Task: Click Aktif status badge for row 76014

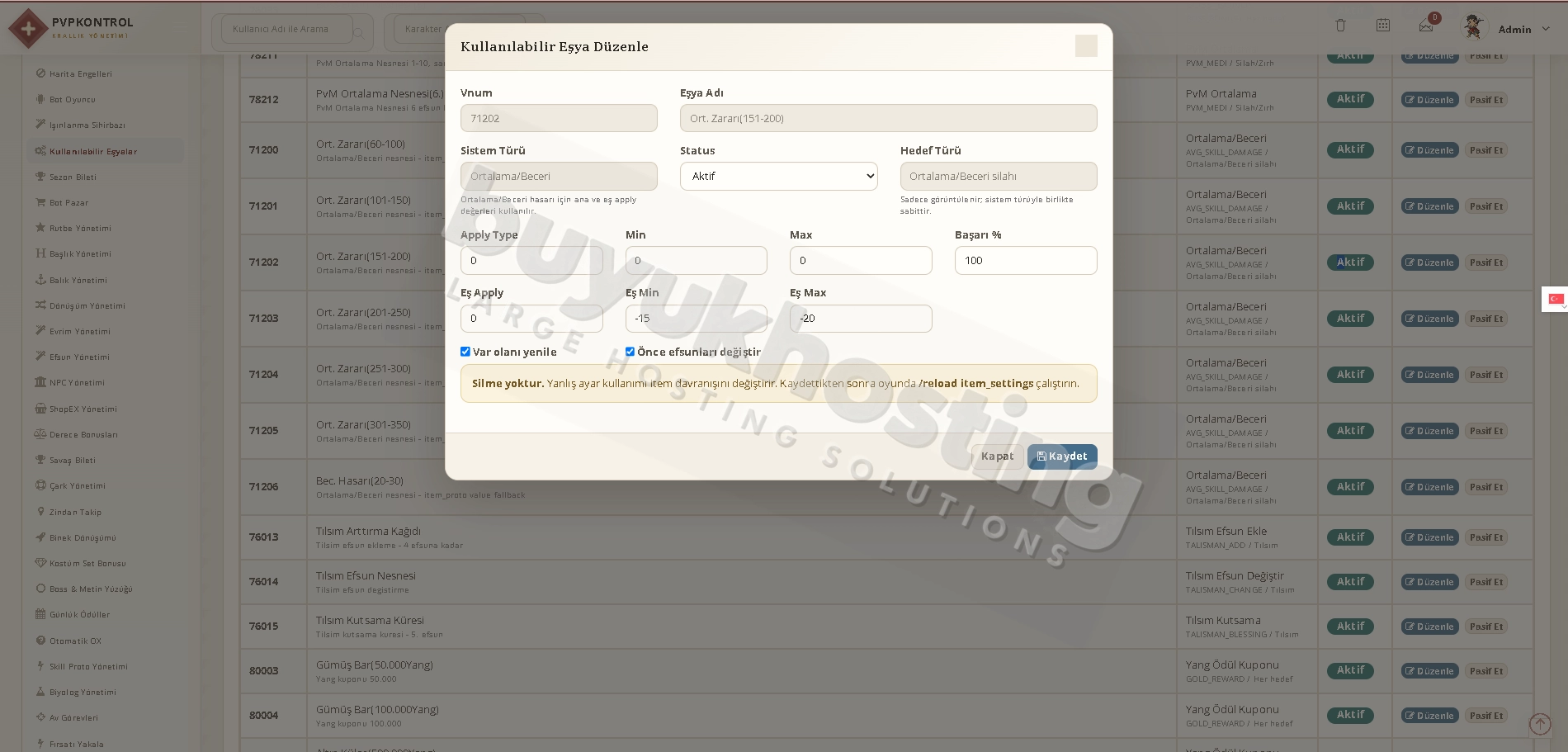Action: click(1350, 582)
